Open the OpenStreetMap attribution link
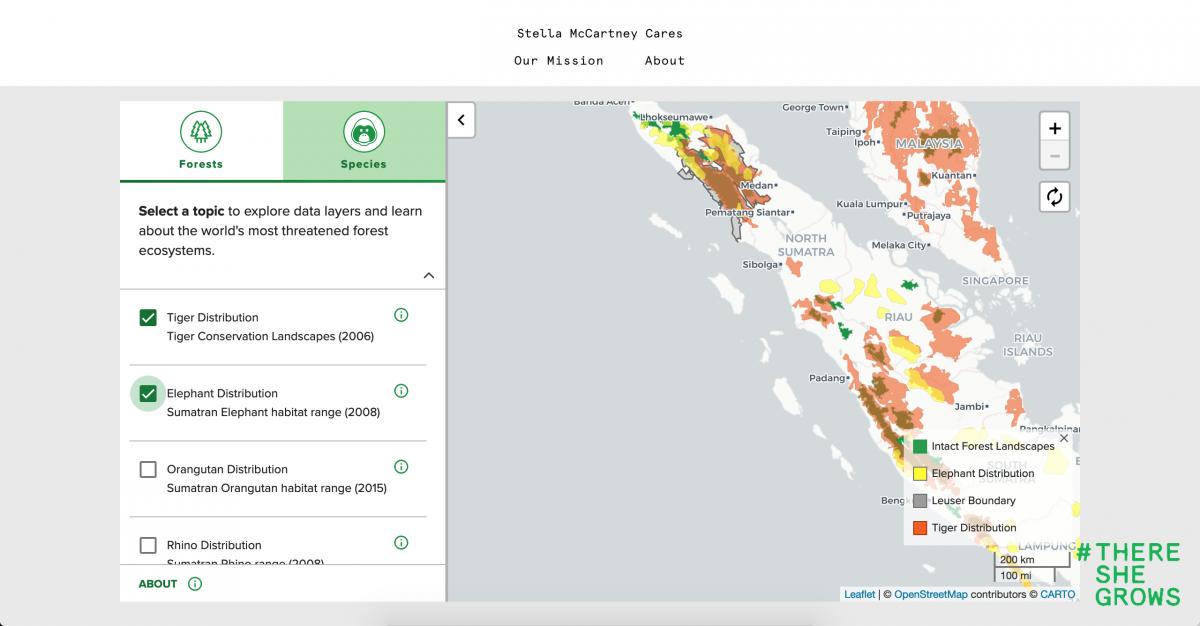The height and width of the screenshot is (626, 1200). 931,594
